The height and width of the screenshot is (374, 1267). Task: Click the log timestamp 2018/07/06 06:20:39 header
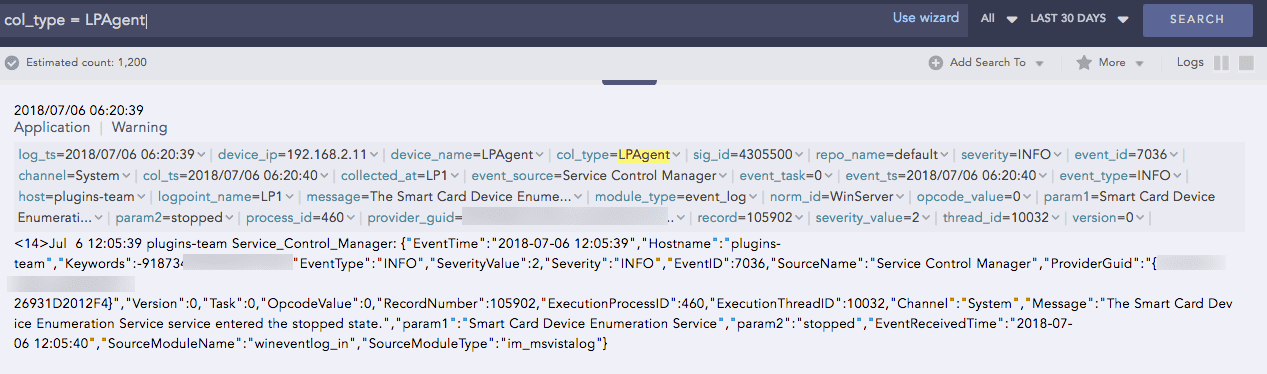pyautogui.click(x=79, y=110)
